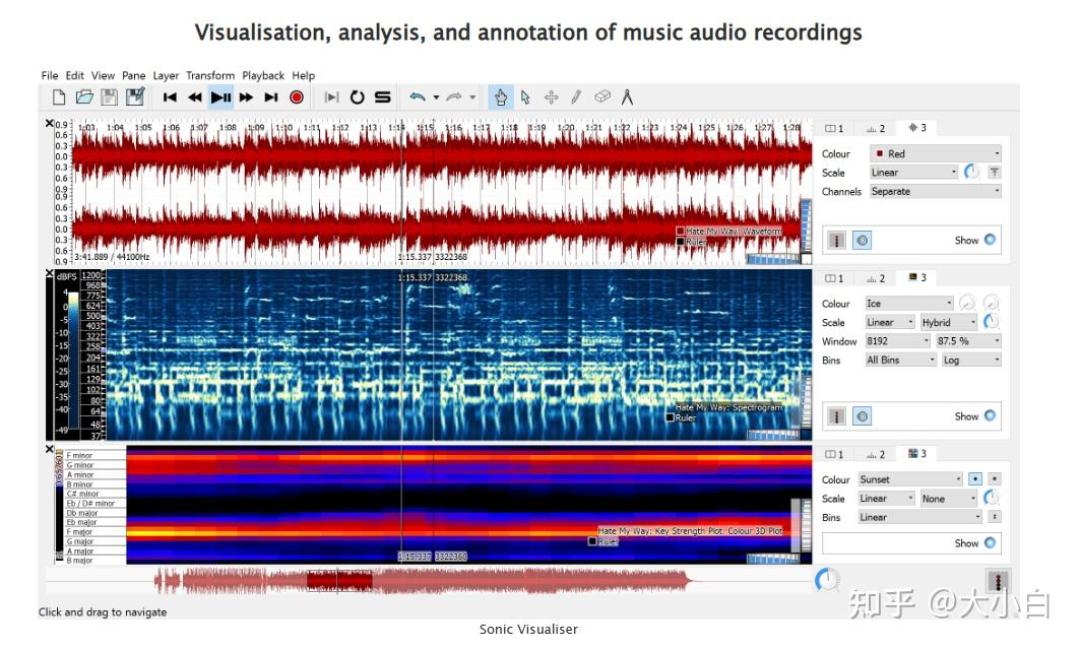
Task: Choose the Select arrow tool
Action: pyautogui.click(x=526, y=97)
